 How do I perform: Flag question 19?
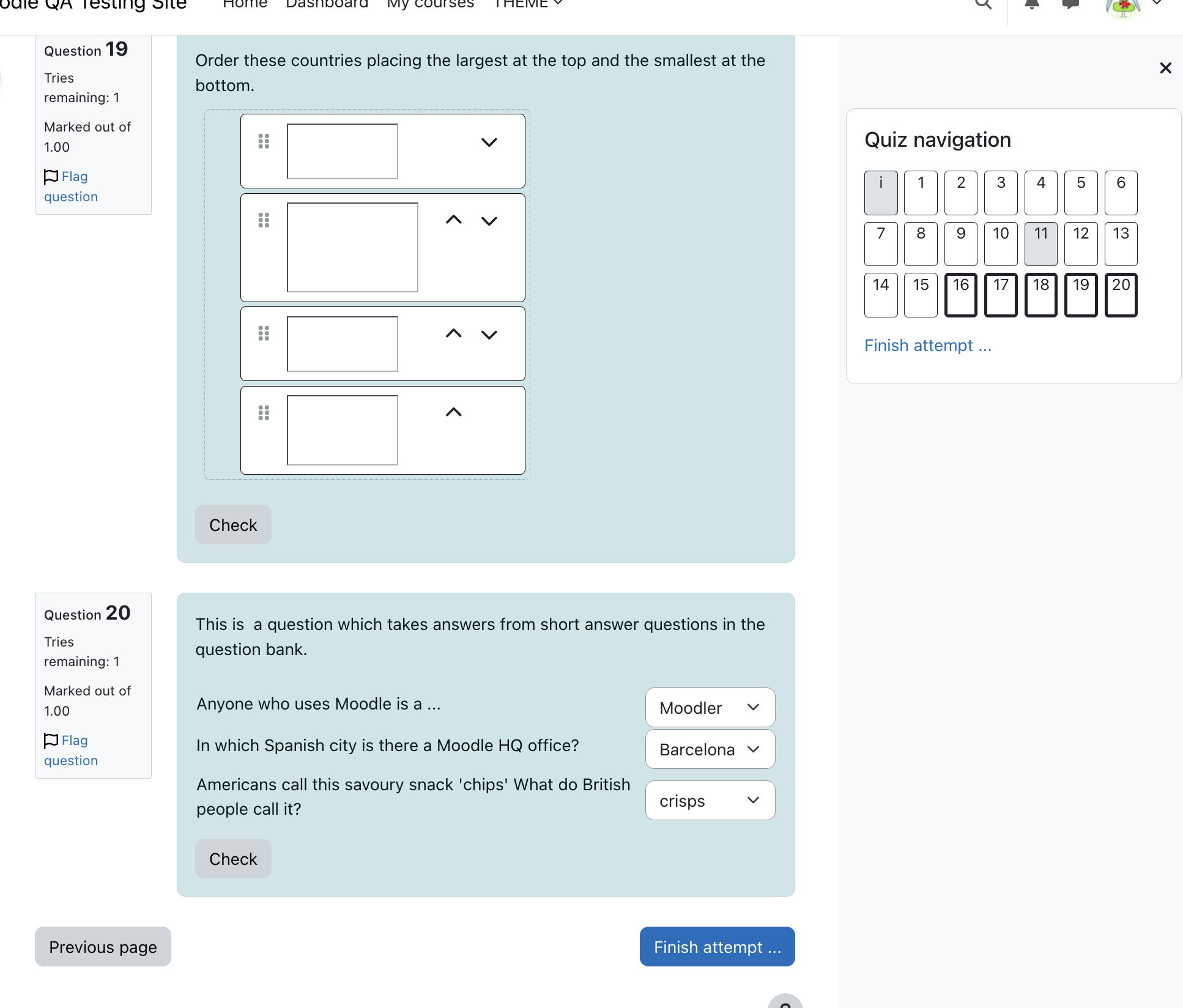tap(70, 187)
